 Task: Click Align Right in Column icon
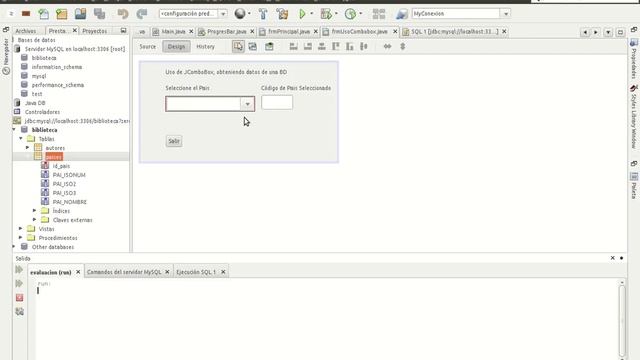308,47
